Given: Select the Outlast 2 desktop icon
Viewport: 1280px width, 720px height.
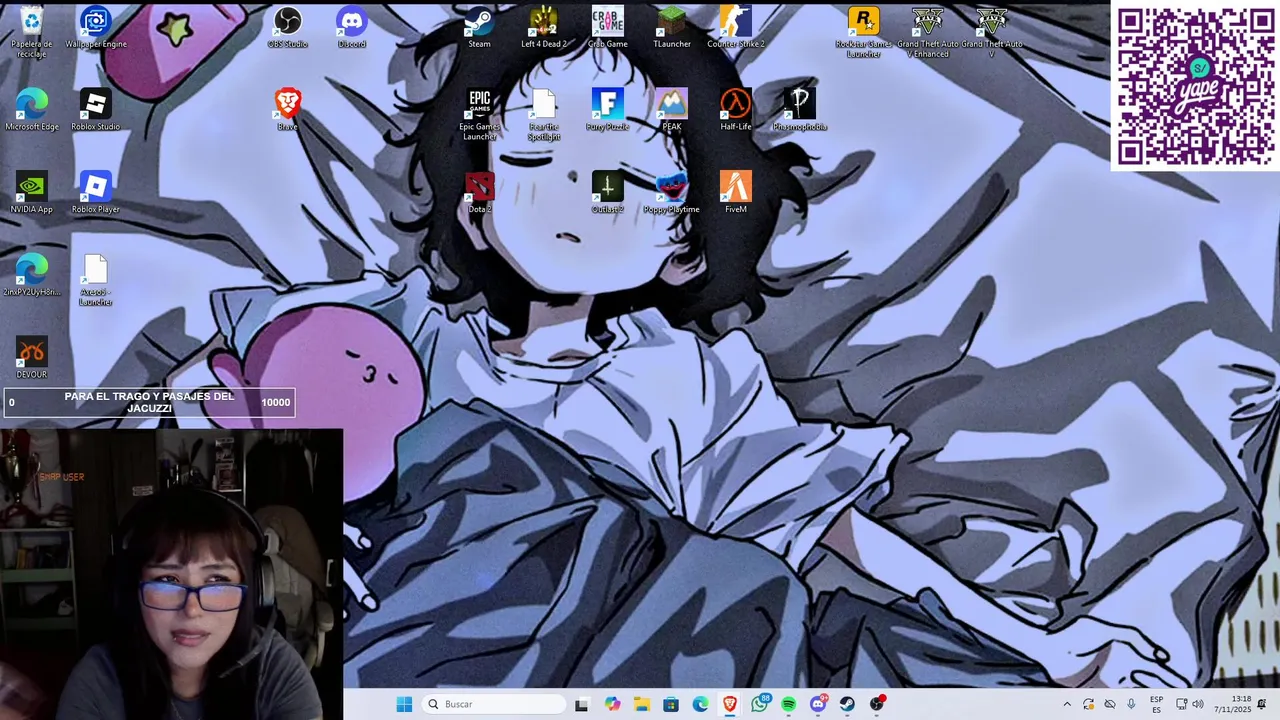Looking at the screenshot, I should 608,193.
